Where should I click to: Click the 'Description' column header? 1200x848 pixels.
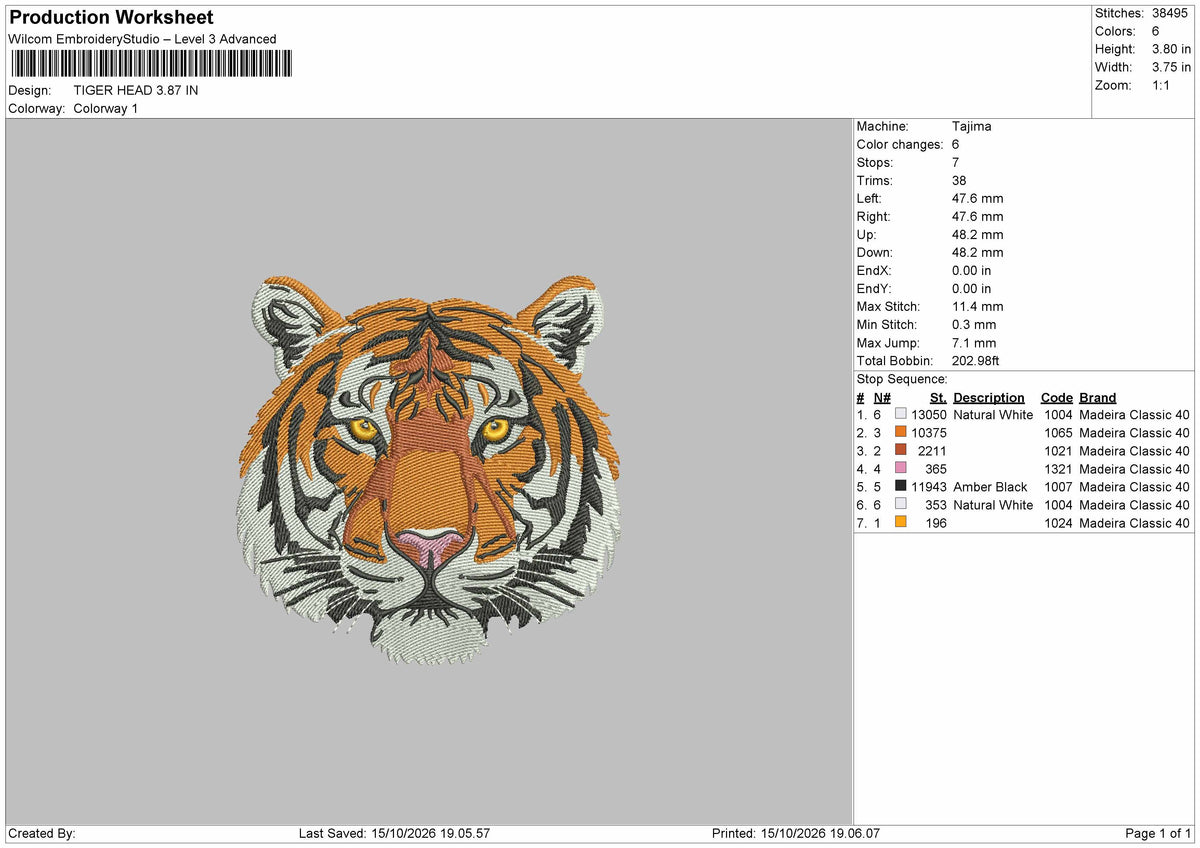pyautogui.click(x=989, y=397)
